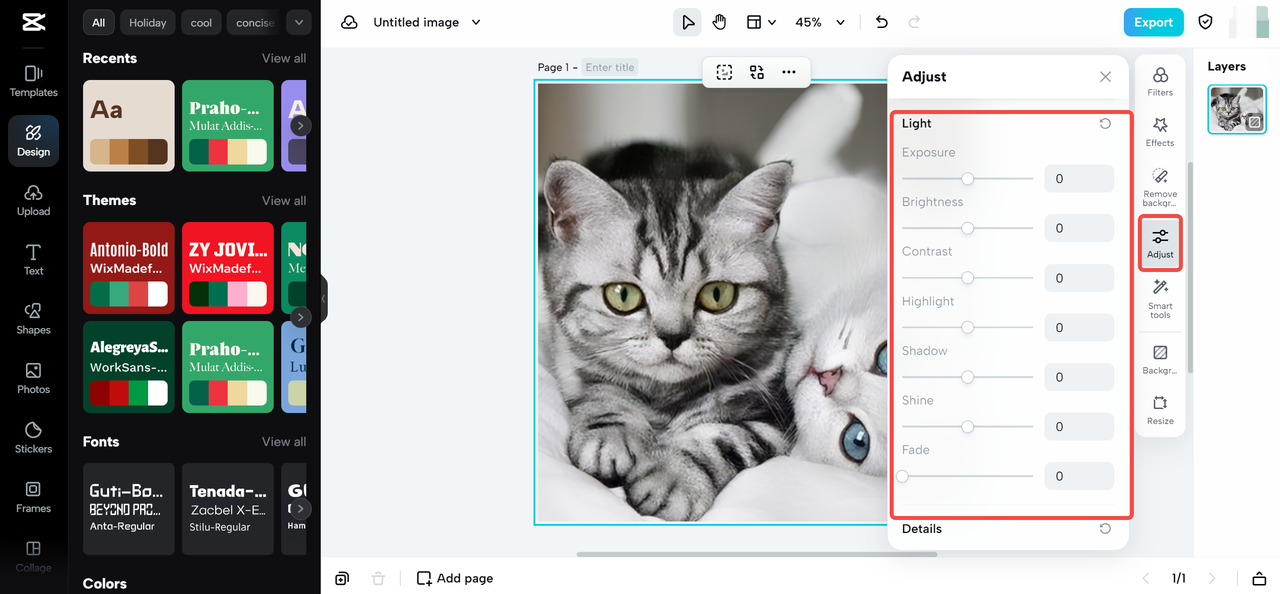Open the three-dot more options menu
The width and height of the screenshot is (1280, 594).
click(789, 72)
